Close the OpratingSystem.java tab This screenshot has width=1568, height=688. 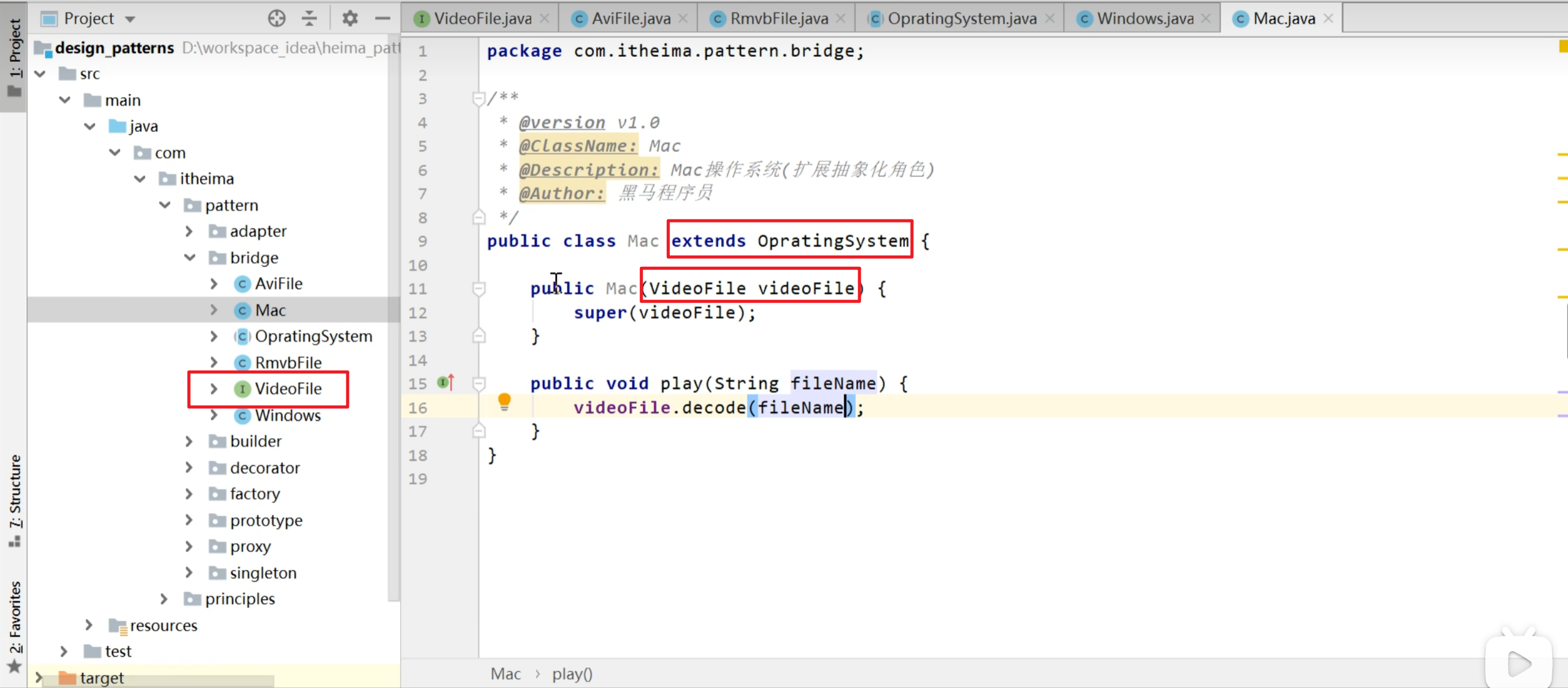tap(1050, 19)
